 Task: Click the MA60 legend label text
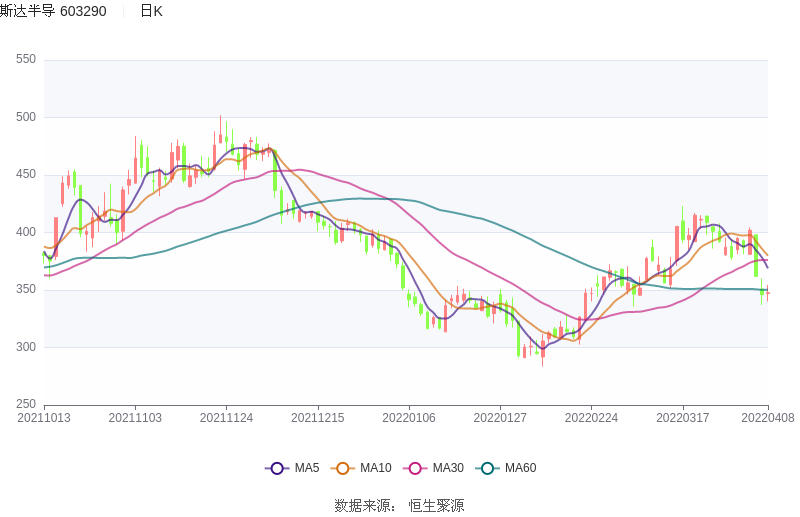[x=520, y=468]
